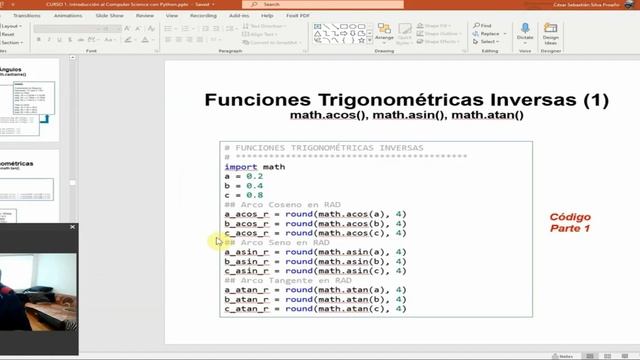Open the Animations tab
The image size is (640, 360).
click(x=68, y=16)
